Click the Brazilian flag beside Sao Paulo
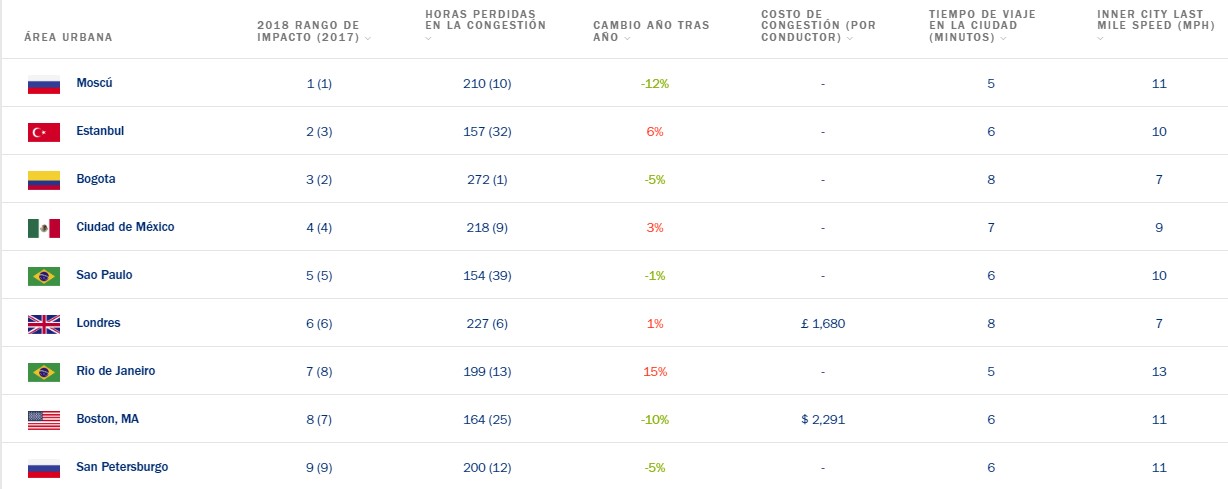The height and width of the screenshot is (489, 1228). click(44, 276)
